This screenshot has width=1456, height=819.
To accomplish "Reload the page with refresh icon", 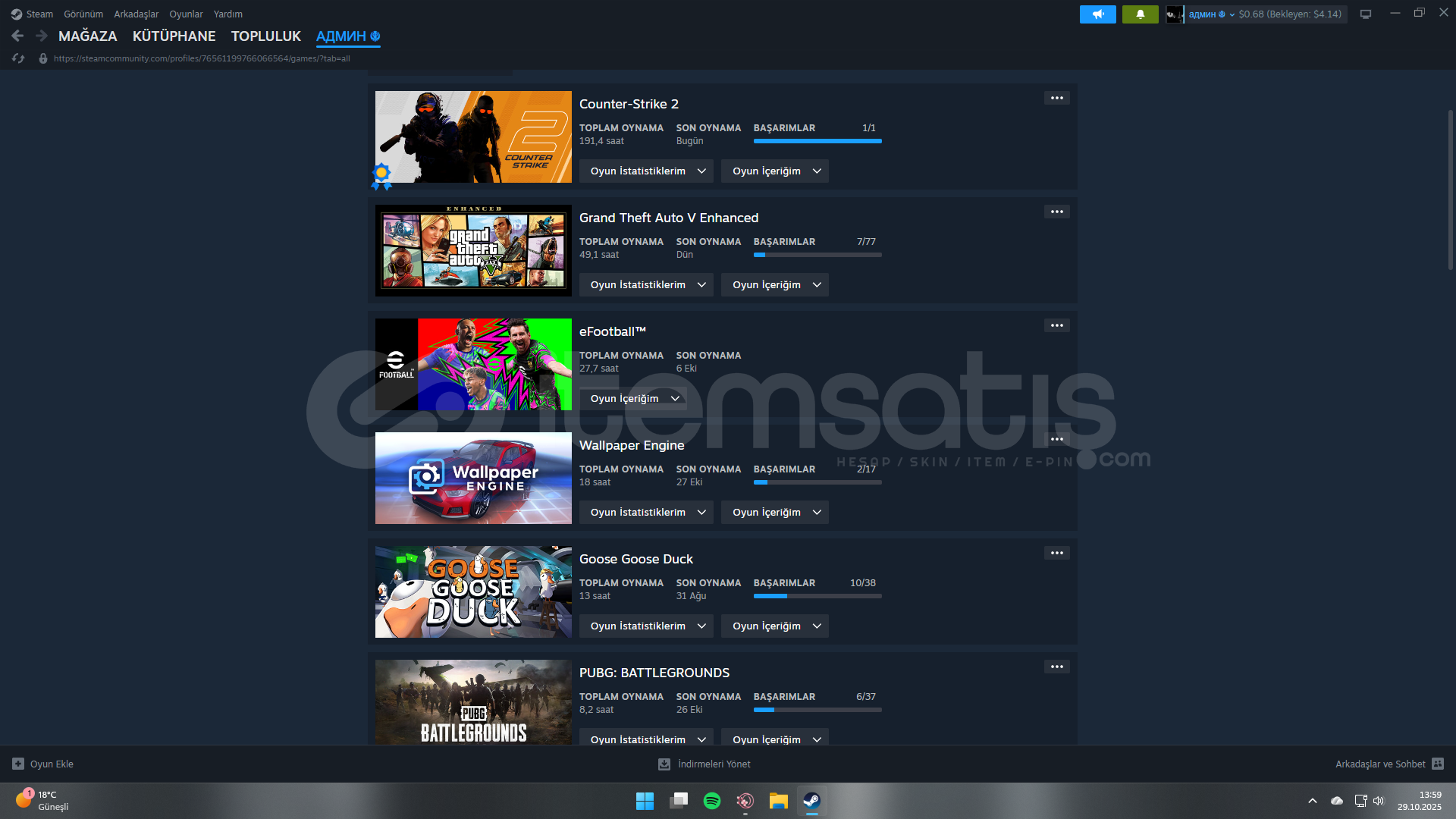I will [18, 58].
